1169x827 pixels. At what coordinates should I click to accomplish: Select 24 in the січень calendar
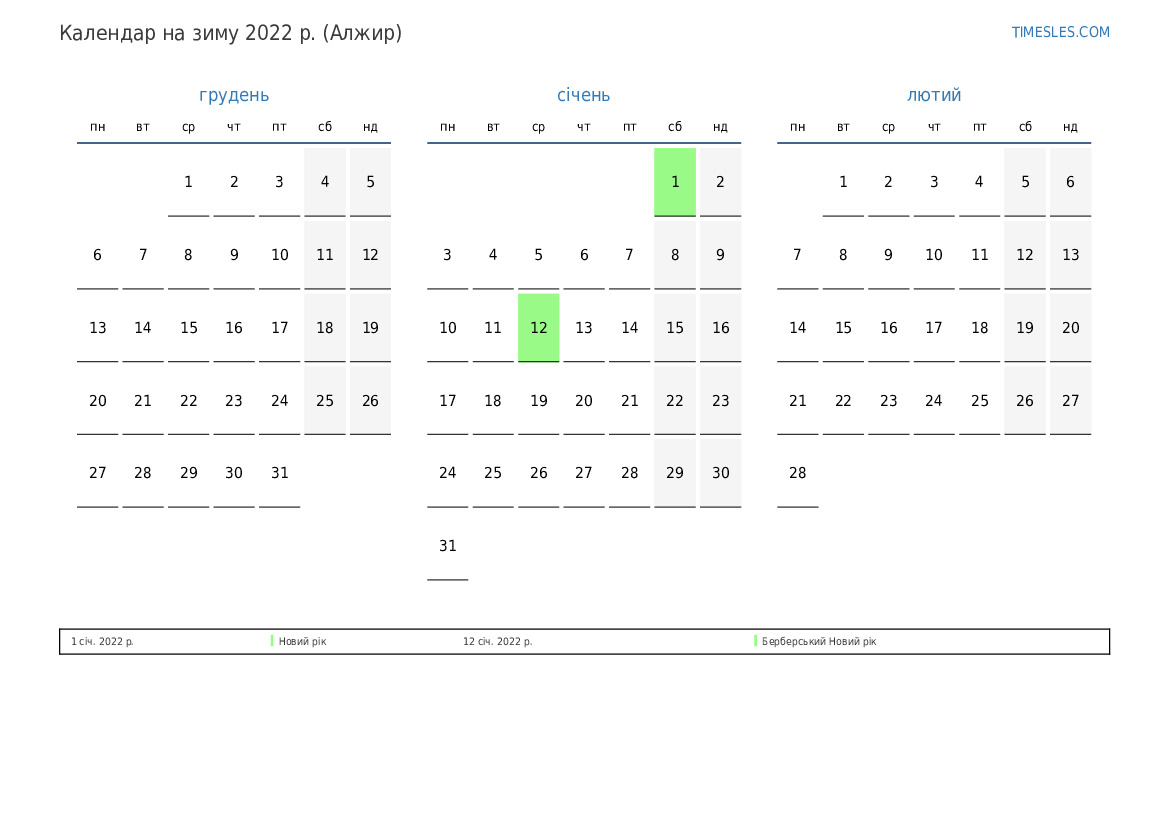pos(447,473)
